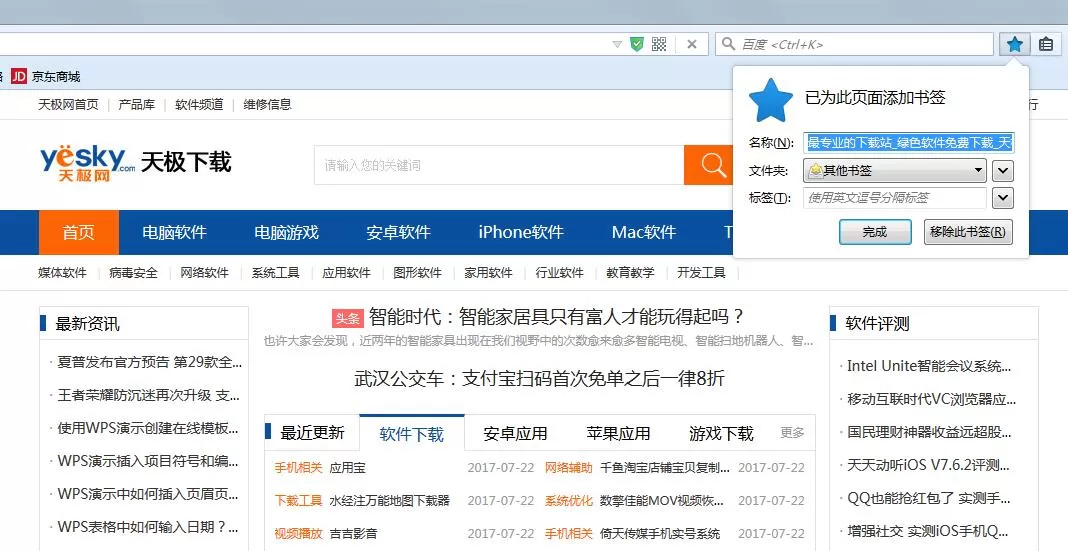1068x551 pixels.
Task: Select the 电脑软件 navigation tab
Action: [x=174, y=232]
